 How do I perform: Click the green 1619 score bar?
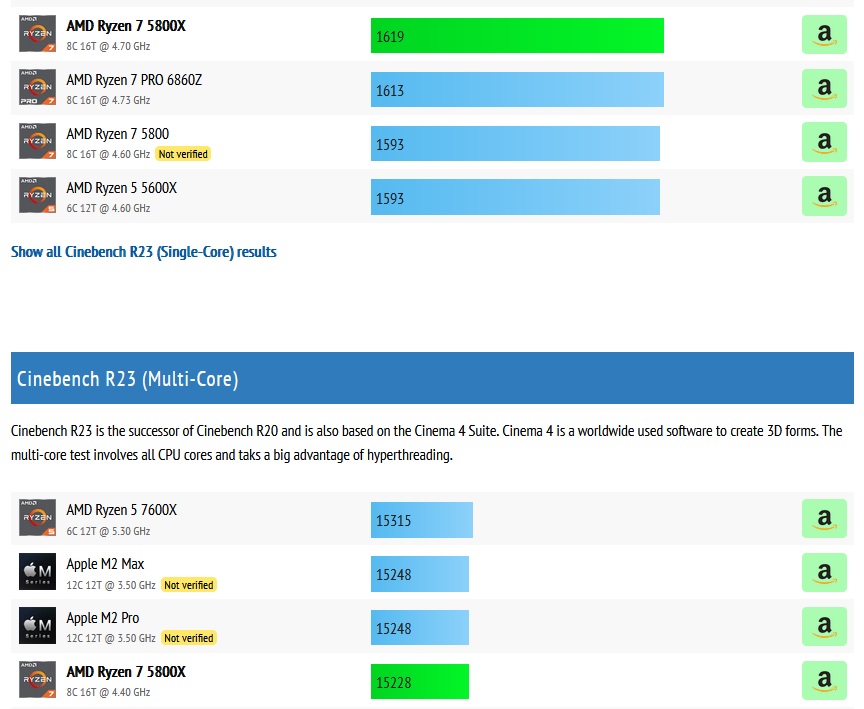[517, 36]
